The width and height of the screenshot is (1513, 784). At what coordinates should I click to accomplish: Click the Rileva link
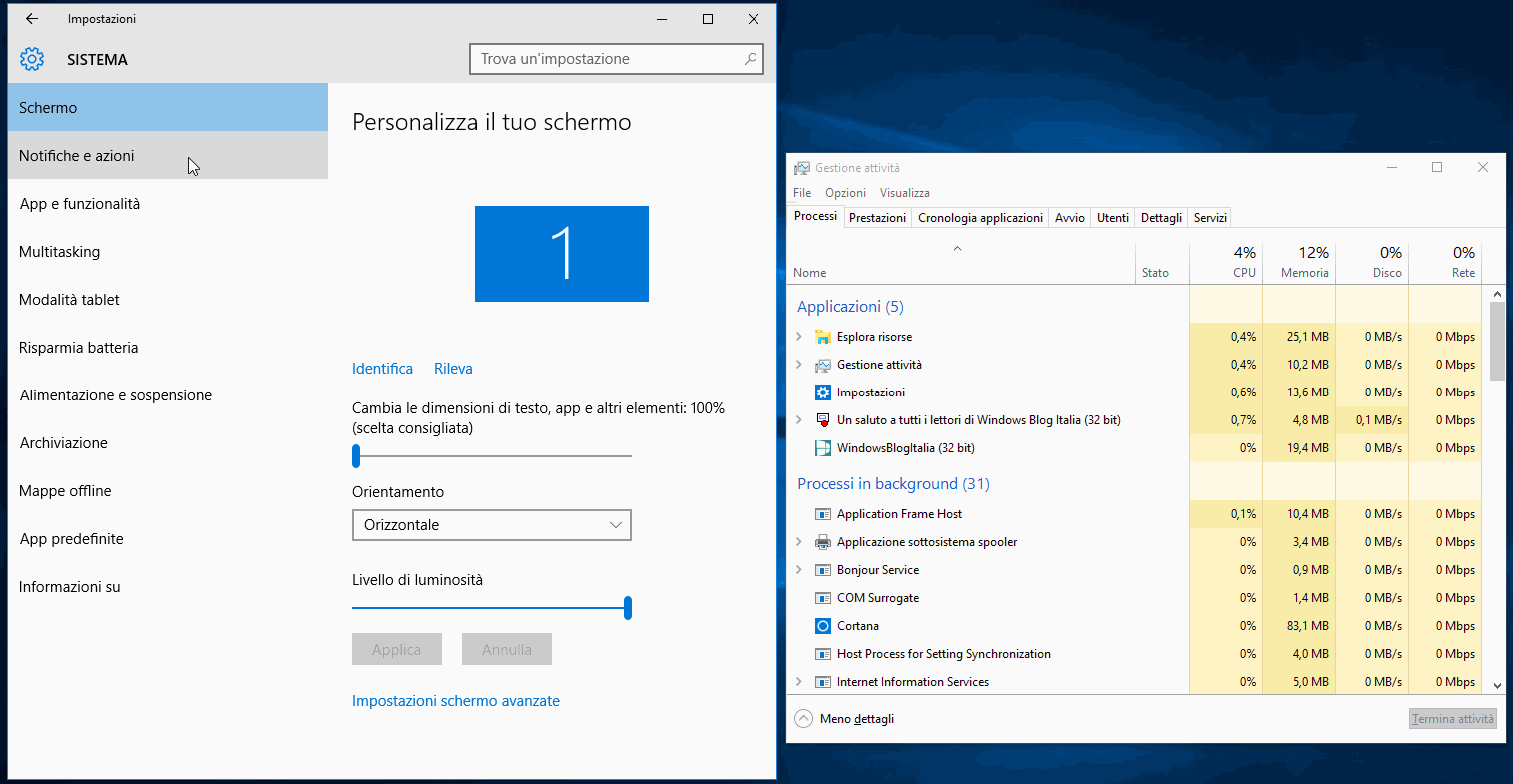point(453,369)
